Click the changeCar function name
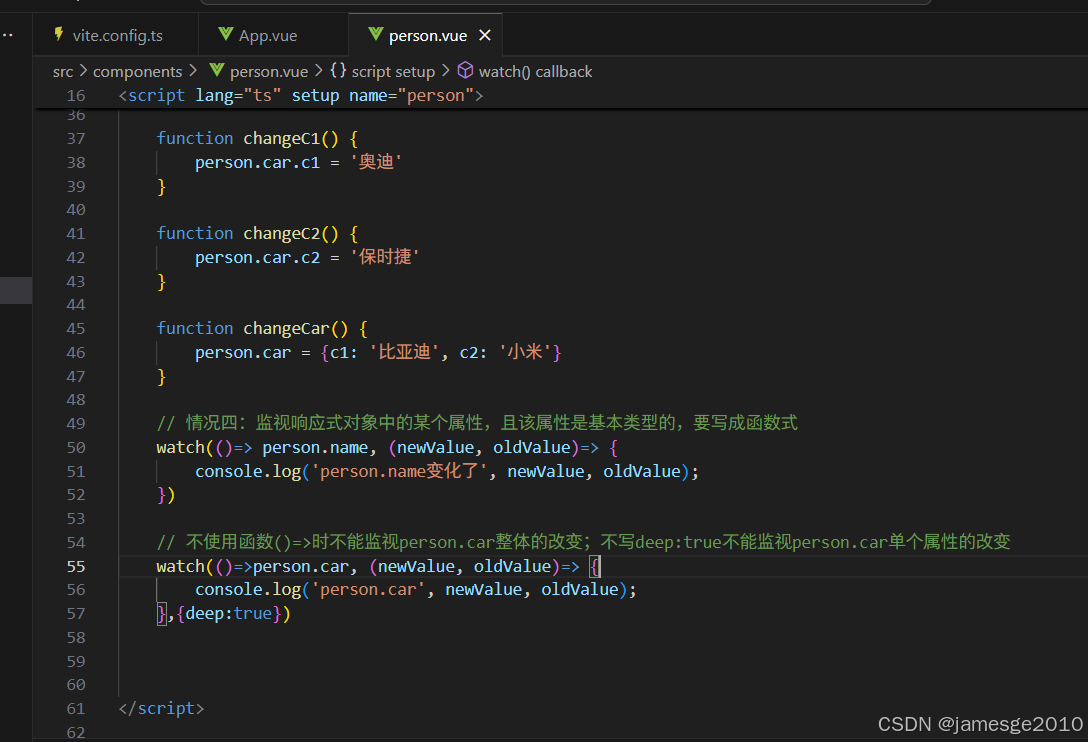The width and height of the screenshot is (1088, 742). (x=287, y=328)
